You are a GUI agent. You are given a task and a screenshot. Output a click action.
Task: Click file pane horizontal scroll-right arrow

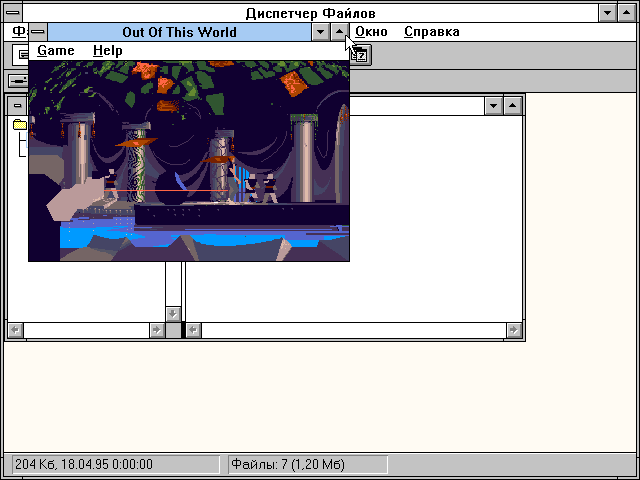(x=514, y=330)
